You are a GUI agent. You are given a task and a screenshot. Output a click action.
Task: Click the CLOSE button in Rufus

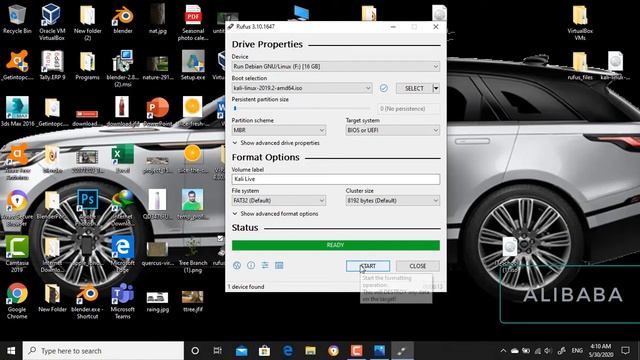tap(418, 266)
